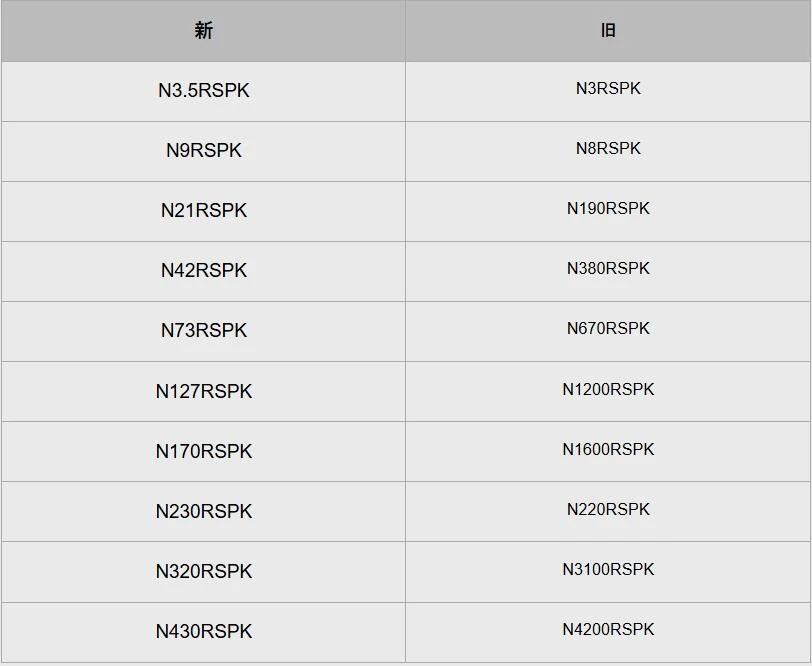Click on N380RSPK entry
The image size is (812, 666).
click(x=608, y=269)
